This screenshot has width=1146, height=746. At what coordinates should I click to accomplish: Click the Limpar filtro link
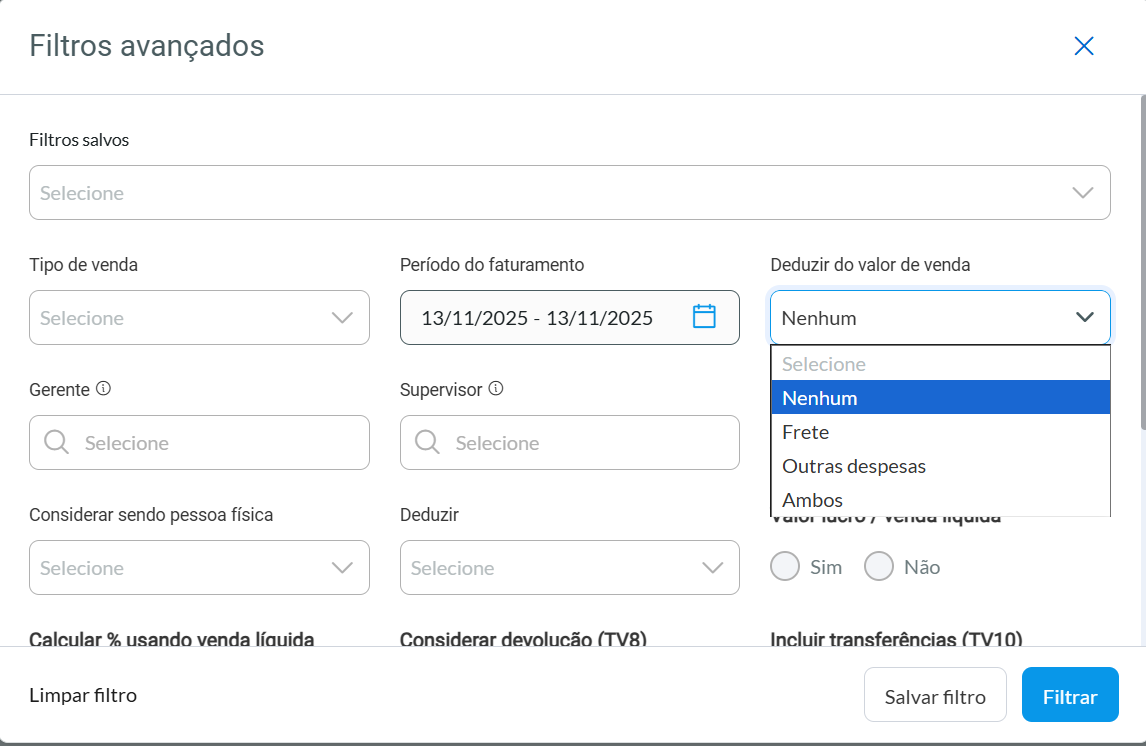pyautogui.click(x=83, y=694)
